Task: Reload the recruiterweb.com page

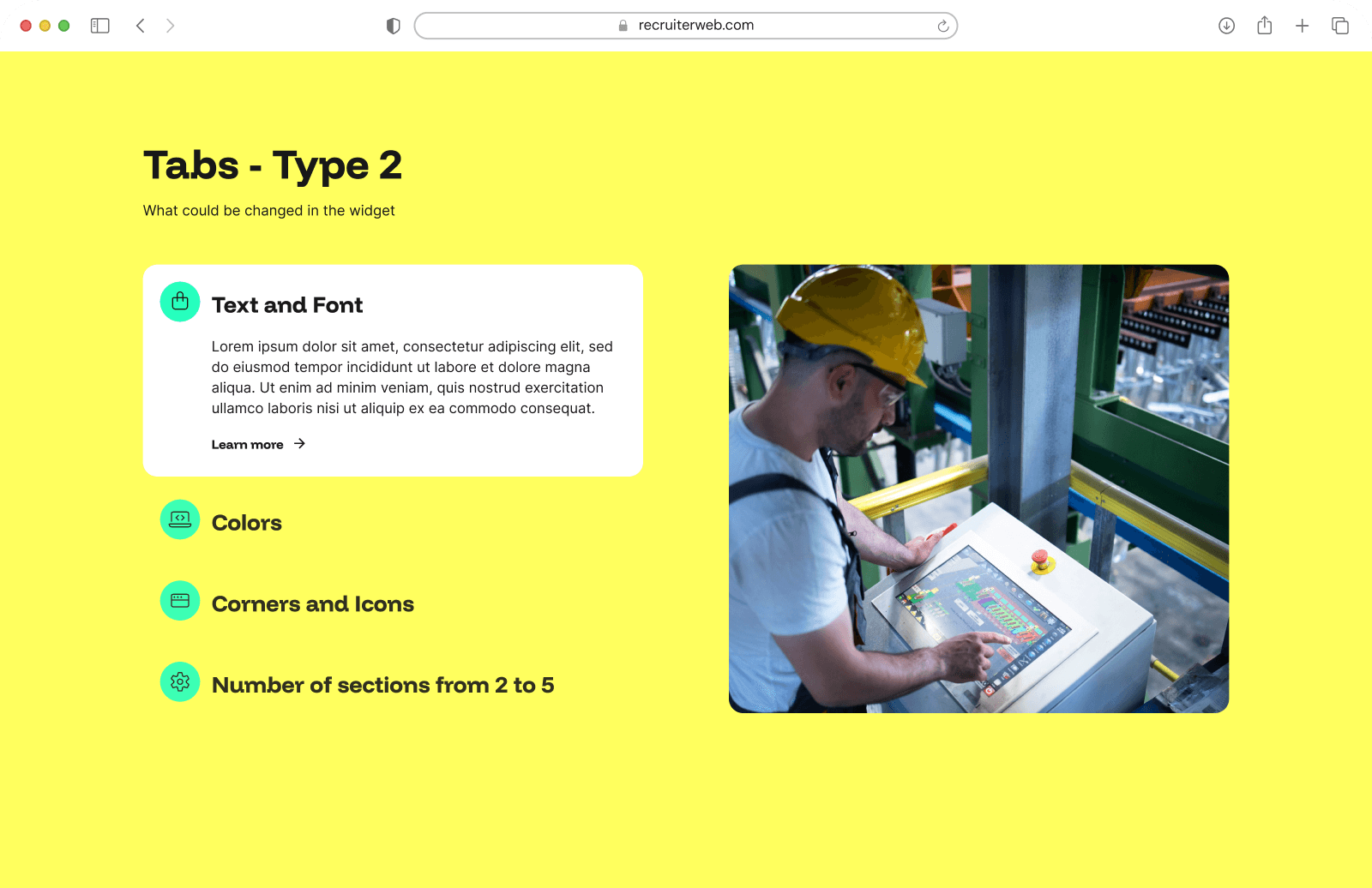Action: (942, 26)
